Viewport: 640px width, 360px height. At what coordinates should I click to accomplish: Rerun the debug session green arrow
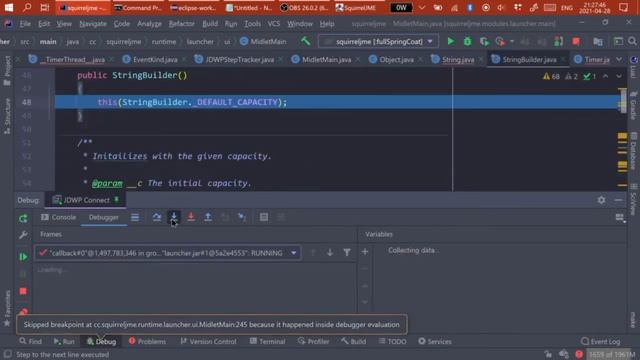(23, 218)
